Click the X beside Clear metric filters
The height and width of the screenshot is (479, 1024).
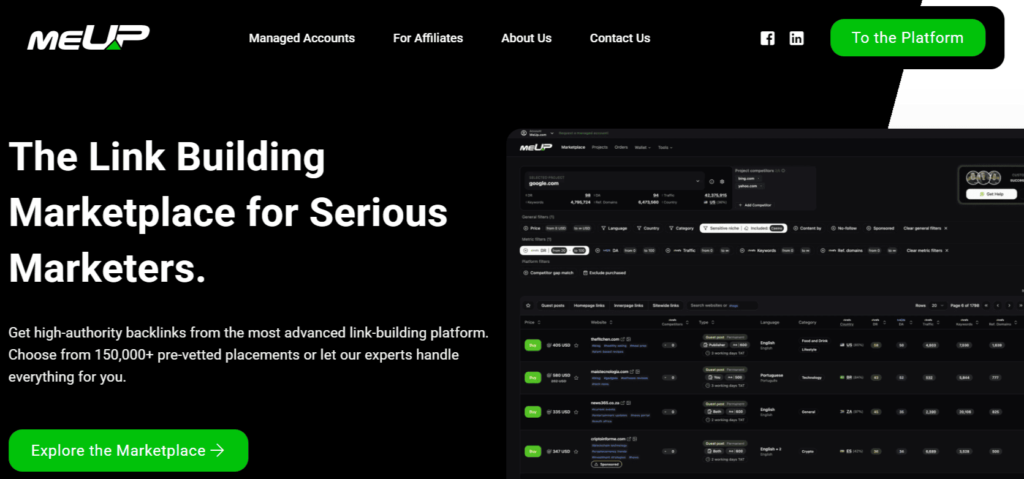tap(946, 250)
